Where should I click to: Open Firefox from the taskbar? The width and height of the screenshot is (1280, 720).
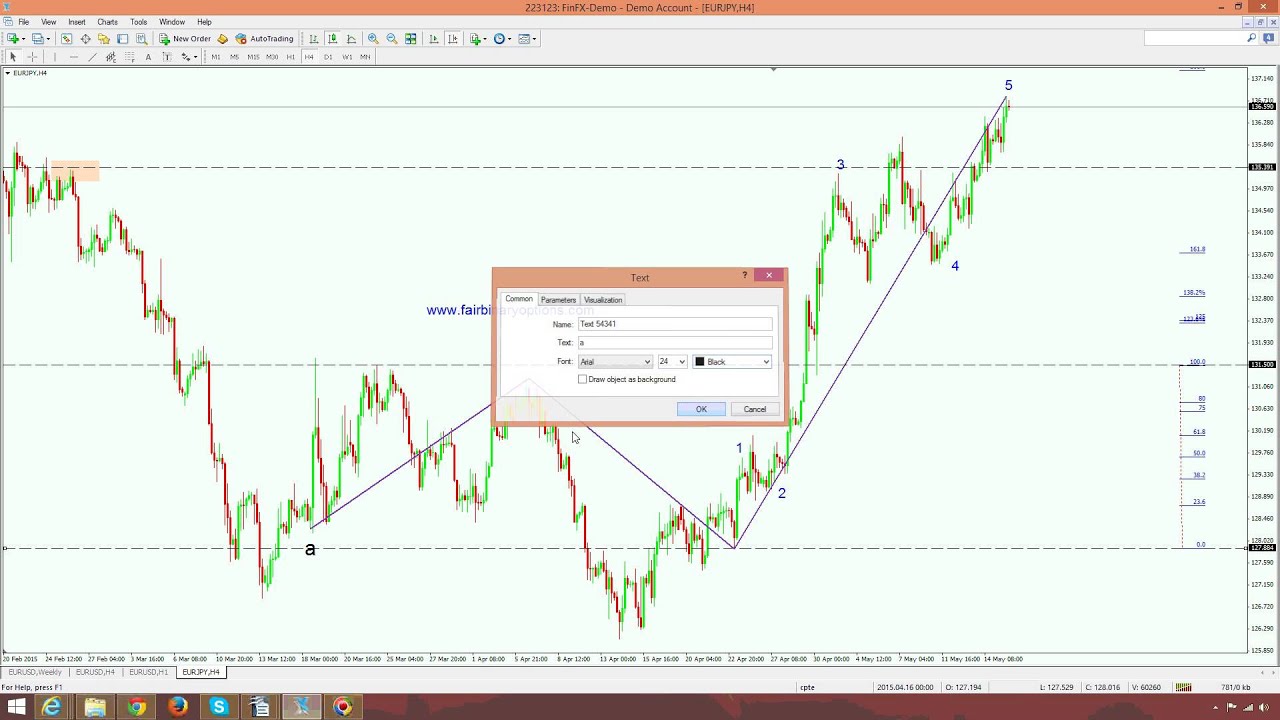coord(177,708)
